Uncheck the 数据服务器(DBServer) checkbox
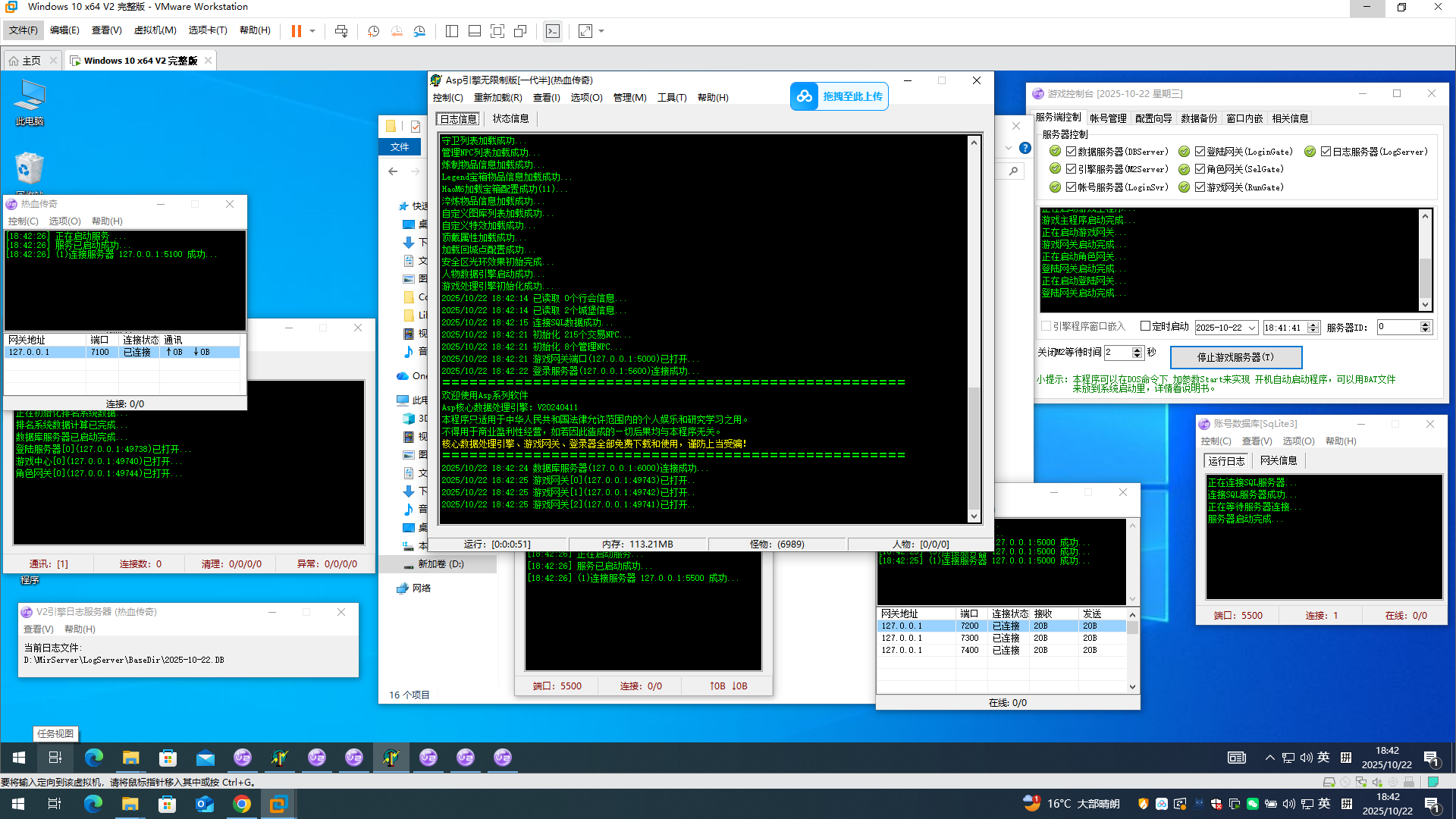Image resolution: width=1456 pixels, height=819 pixels. coord(1072,152)
